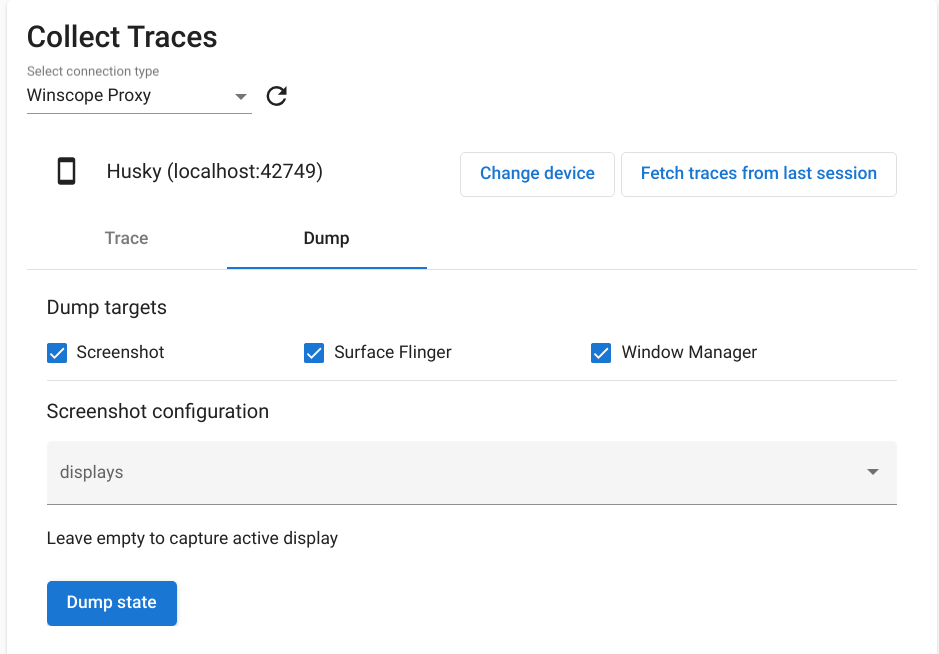Screen dimensions: 939x654
Task: Switch to the Trace tab
Action: (x=126, y=239)
